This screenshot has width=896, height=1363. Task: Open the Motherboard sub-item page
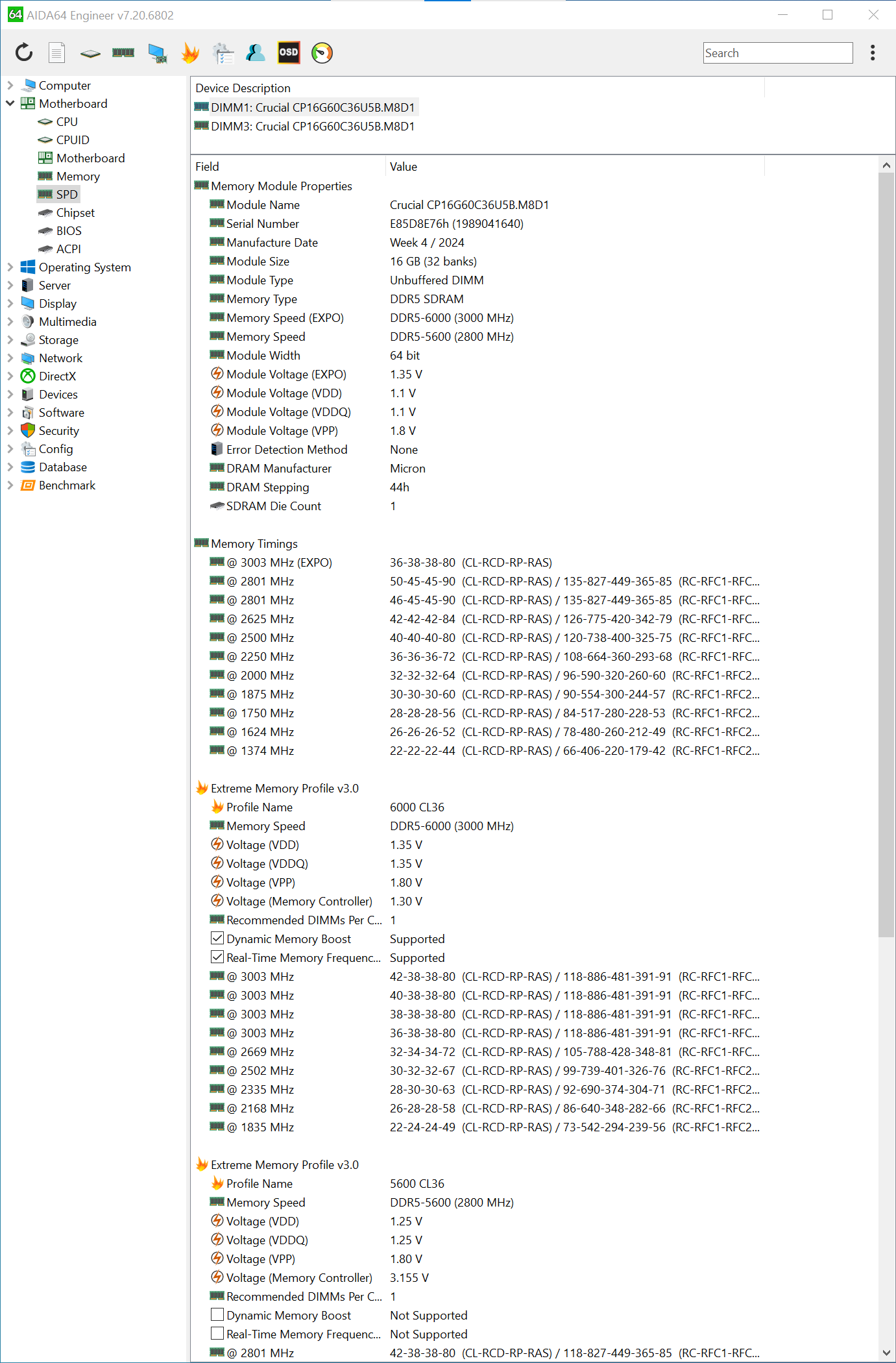pyautogui.click(x=90, y=158)
